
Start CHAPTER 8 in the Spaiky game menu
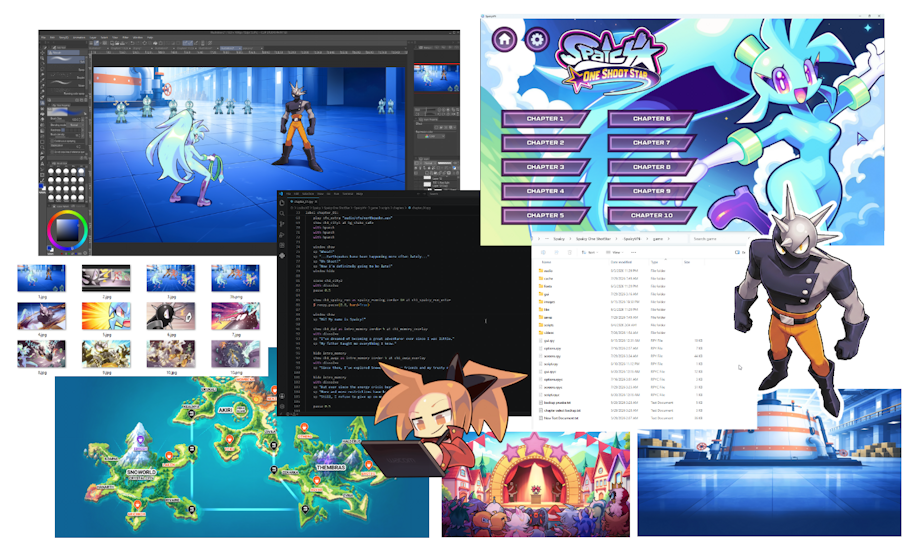651,167
